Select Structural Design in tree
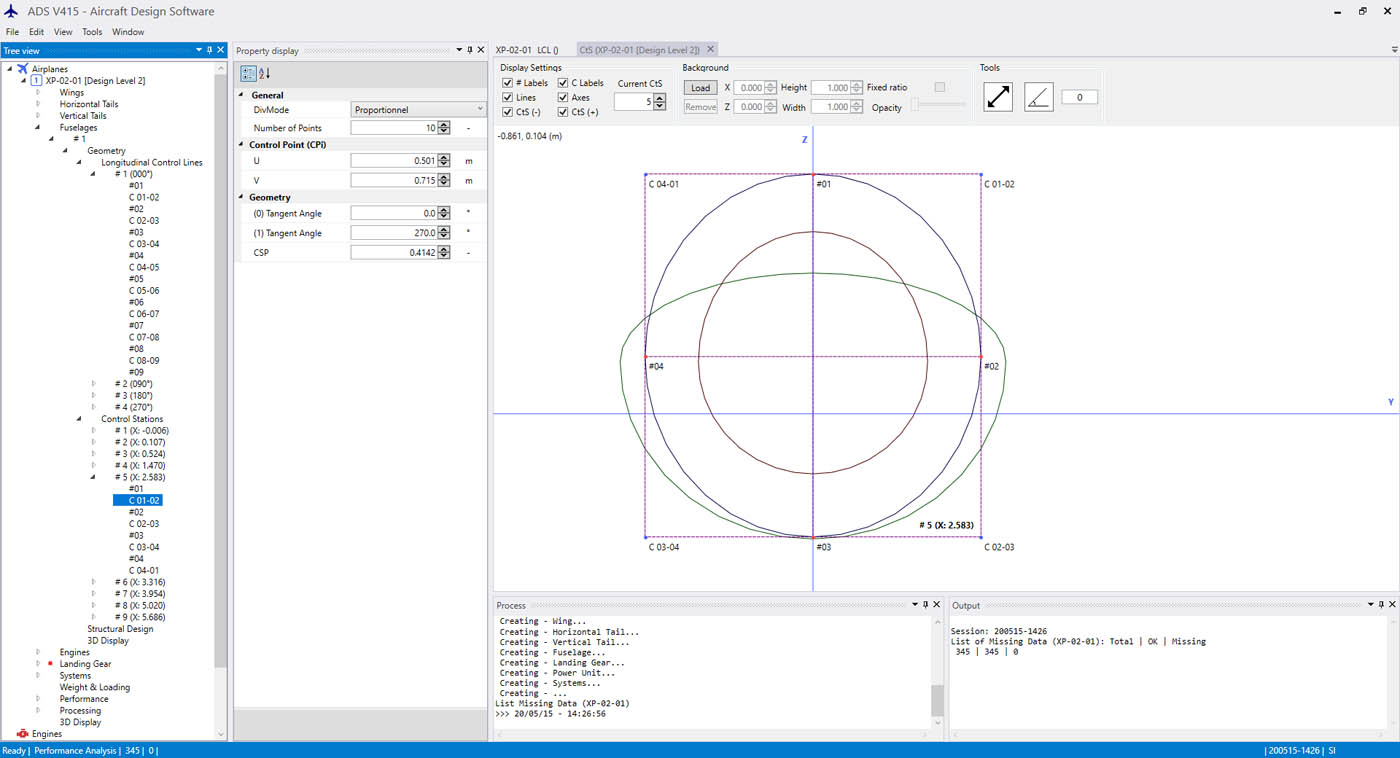This screenshot has height=758, width=1400. pyautogui.click(x=120, y=629)
